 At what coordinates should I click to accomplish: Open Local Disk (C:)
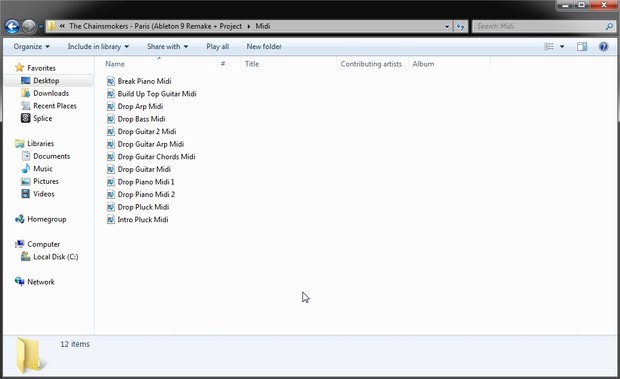point(55,257)
